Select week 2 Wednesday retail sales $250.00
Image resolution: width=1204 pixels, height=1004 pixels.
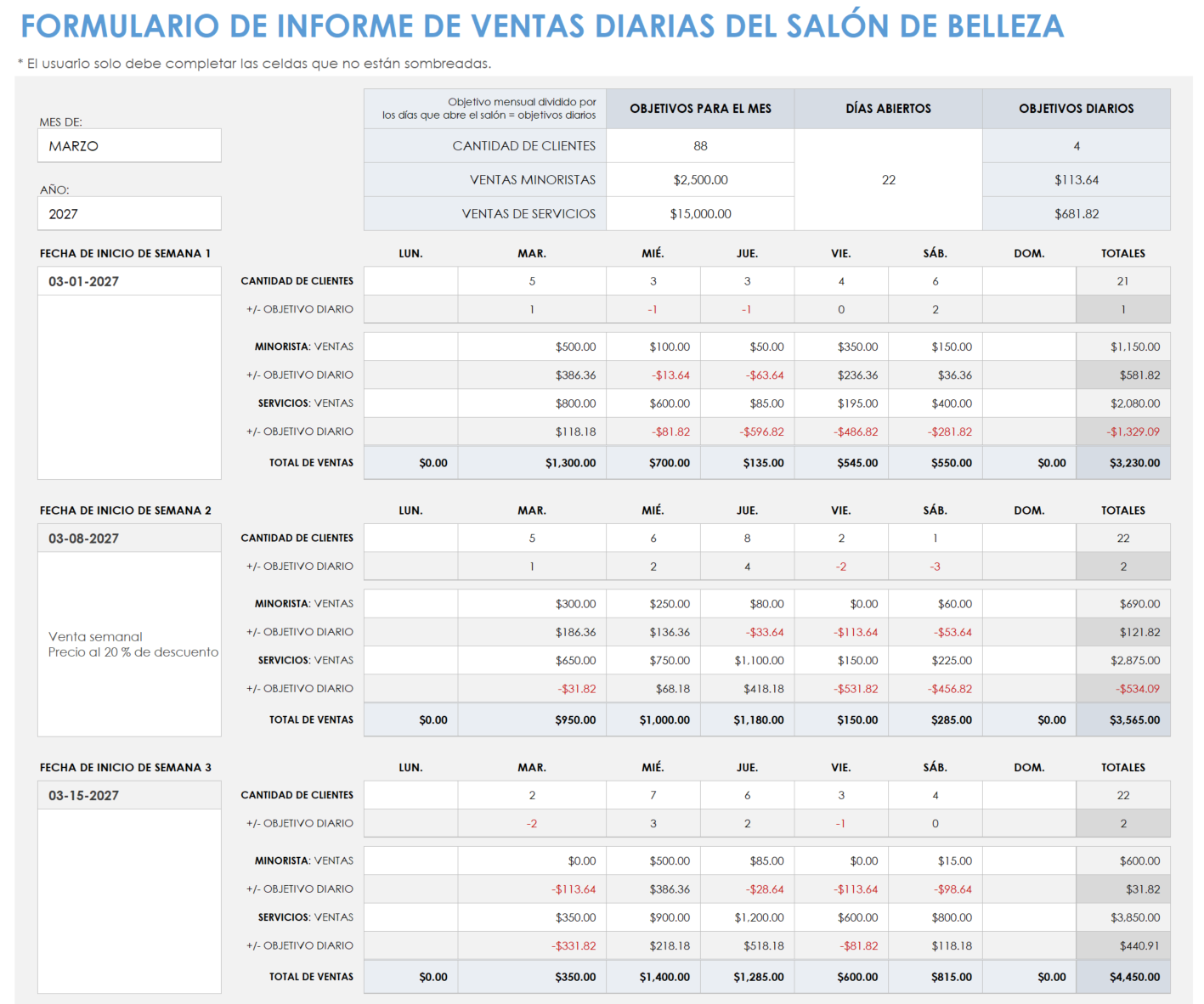click(653, 604)
